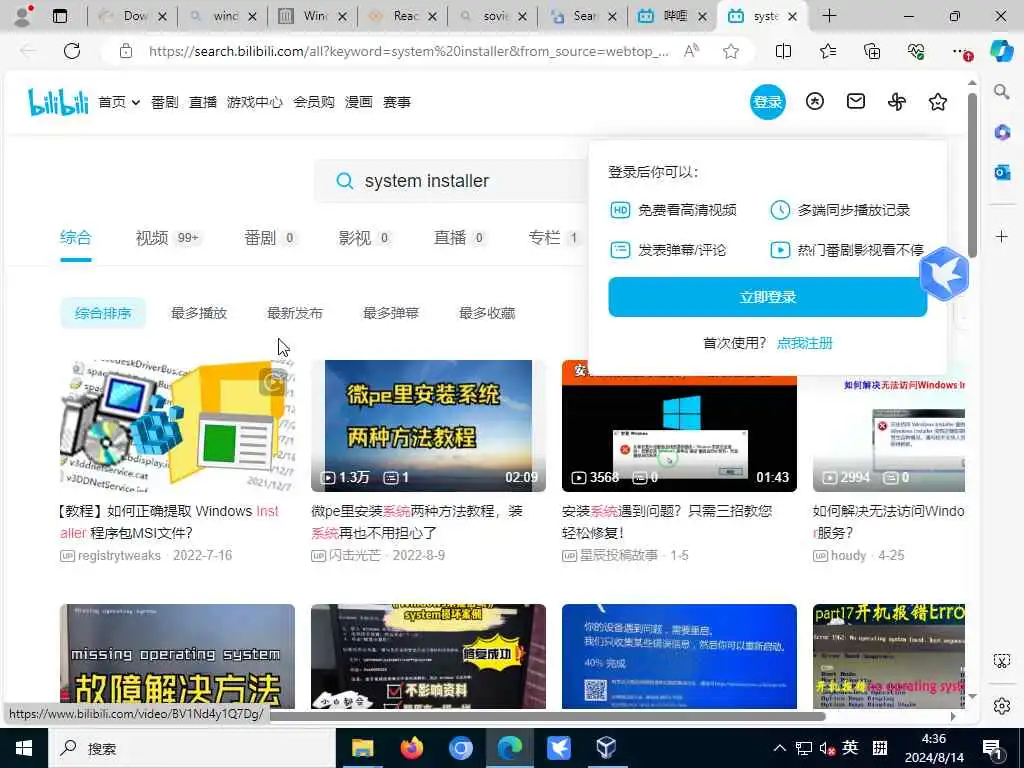The height and width of the screenshot is (768, 1024).
Task: Click the Windows taskbar 搜索 box
Action: point(193,748)
